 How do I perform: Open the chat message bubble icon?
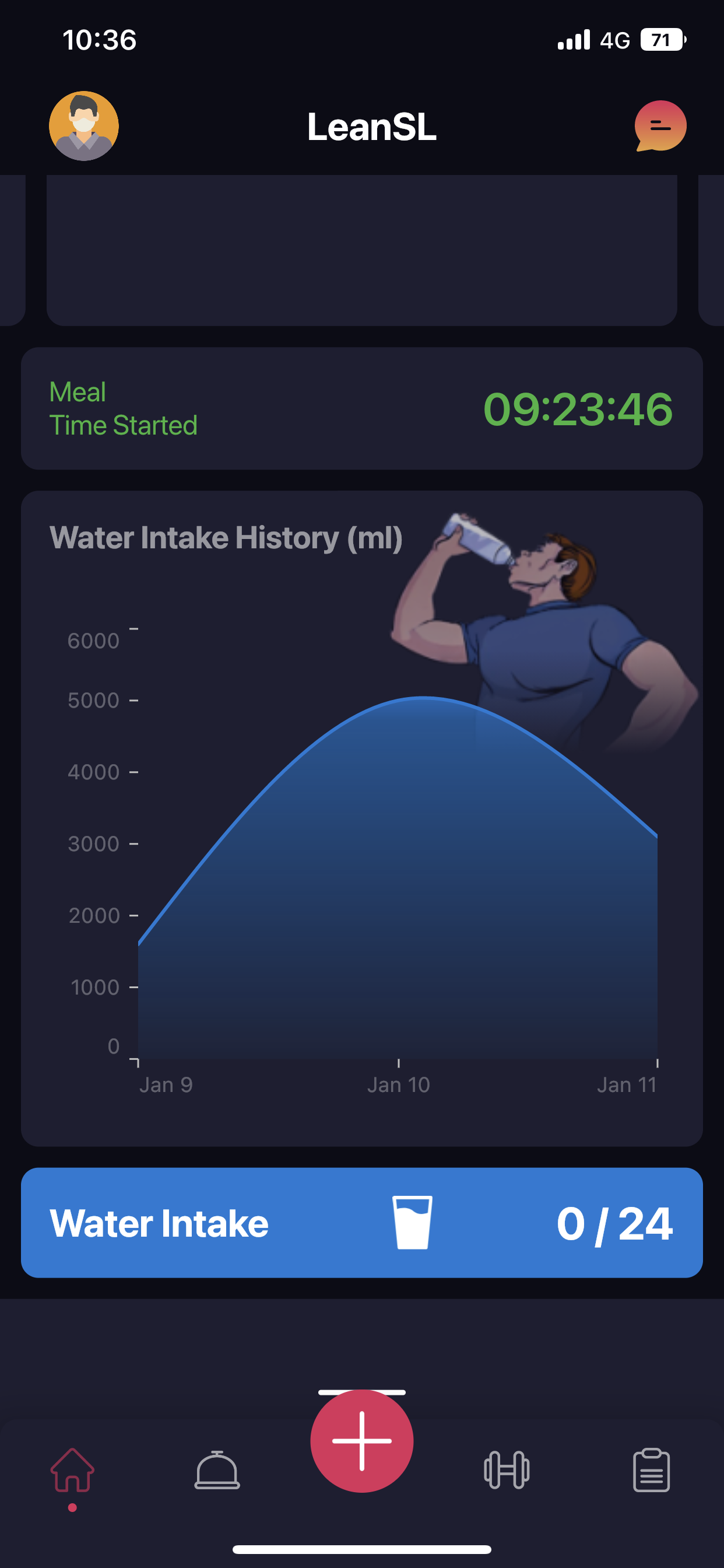point(660,126)
